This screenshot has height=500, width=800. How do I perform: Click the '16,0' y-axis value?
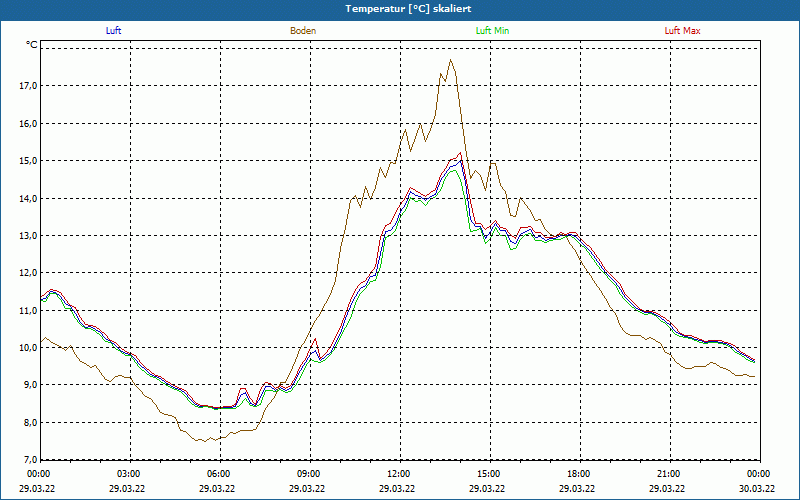[28, 123]
